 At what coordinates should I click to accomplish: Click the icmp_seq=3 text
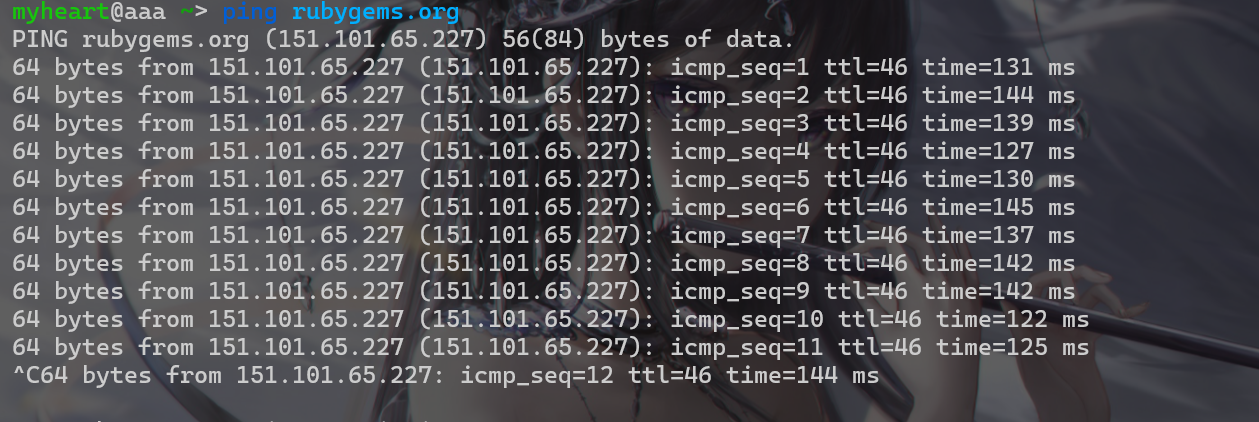tap(739, 124)
